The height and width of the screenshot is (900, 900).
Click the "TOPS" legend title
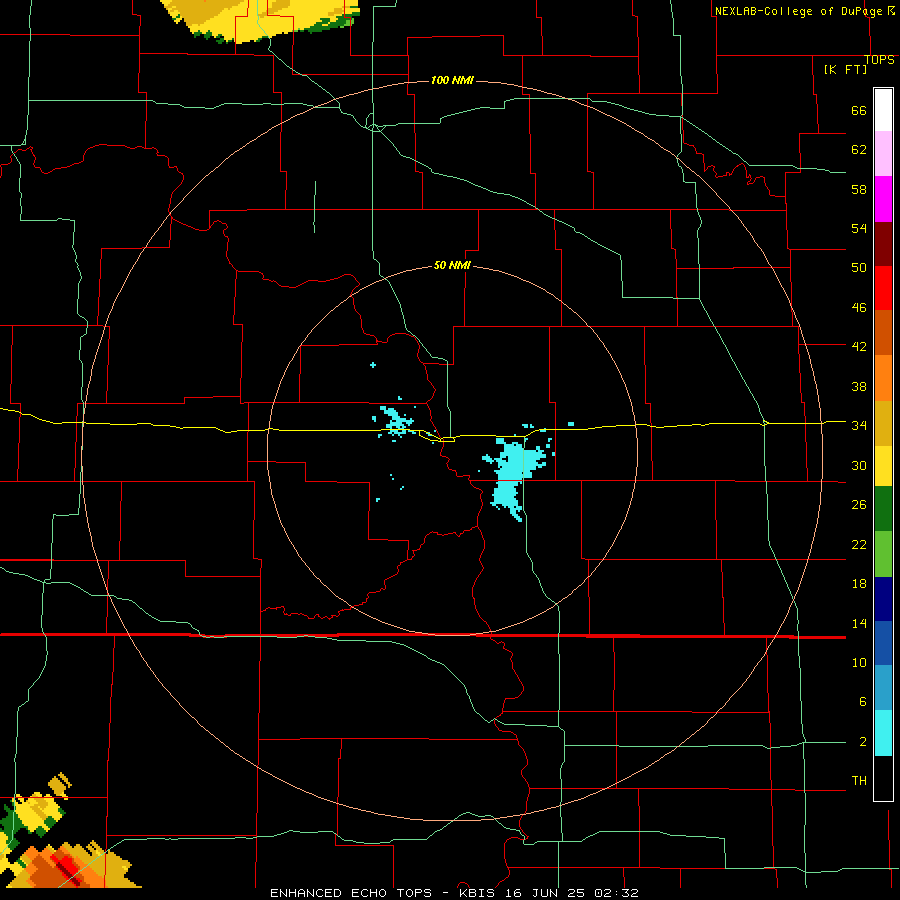[879, 60]
